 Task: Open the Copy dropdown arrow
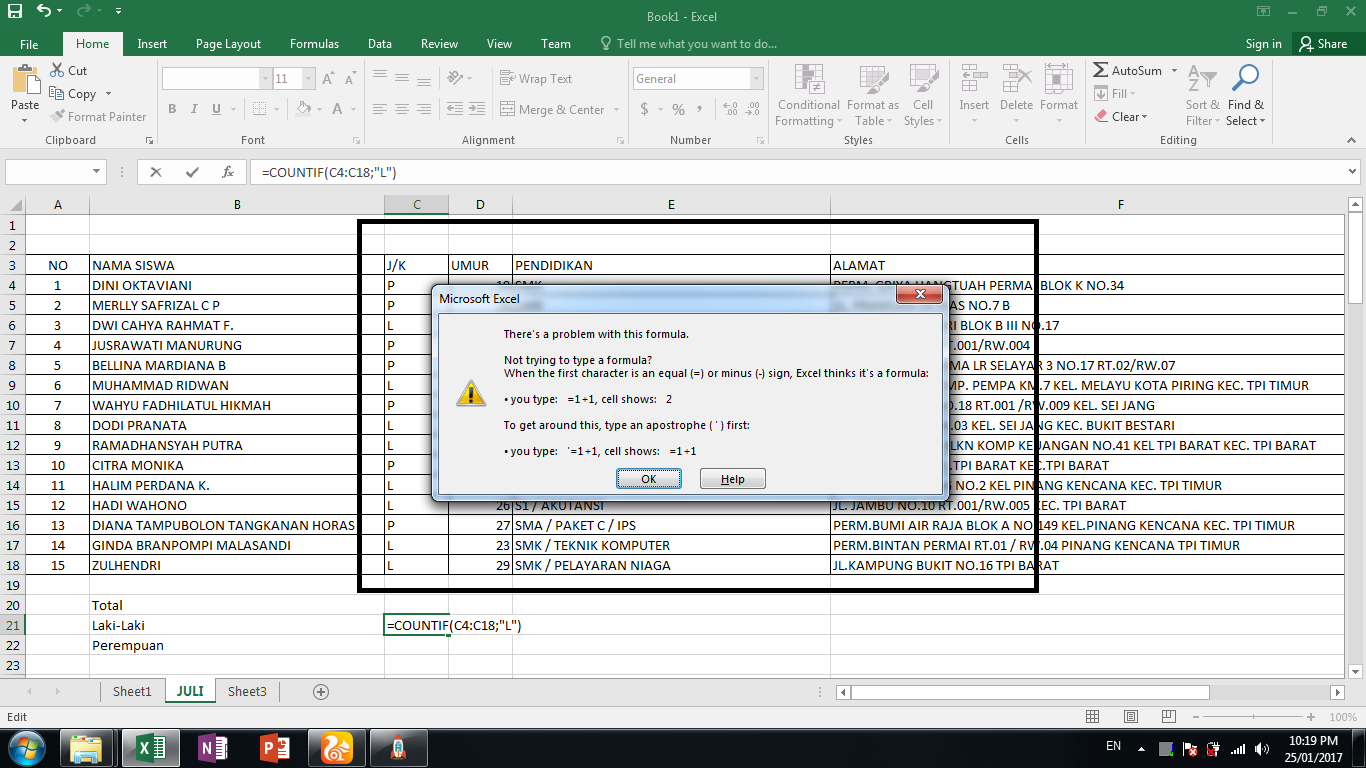(106, 94)
